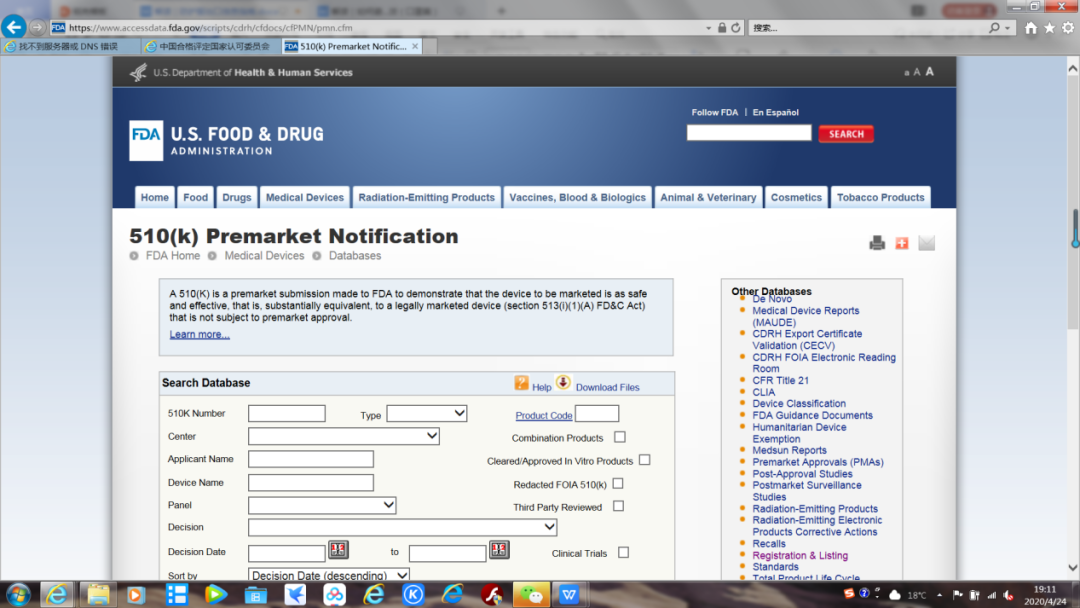Screen dimensions: 1080x608
Task: Print page using printer icon
Action: coord(877,243)
